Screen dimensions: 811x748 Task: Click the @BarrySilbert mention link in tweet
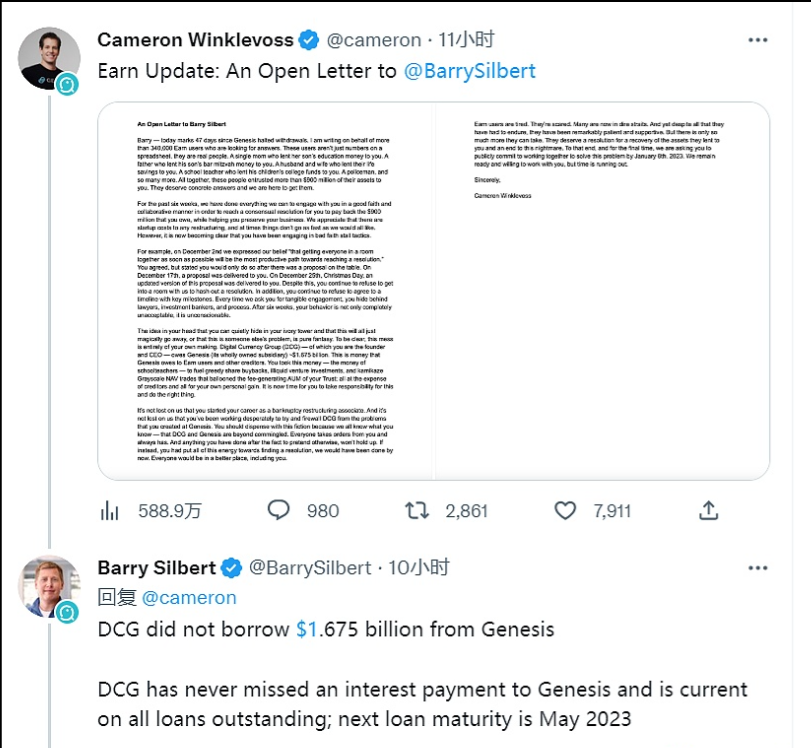click(x=470, y=71)
